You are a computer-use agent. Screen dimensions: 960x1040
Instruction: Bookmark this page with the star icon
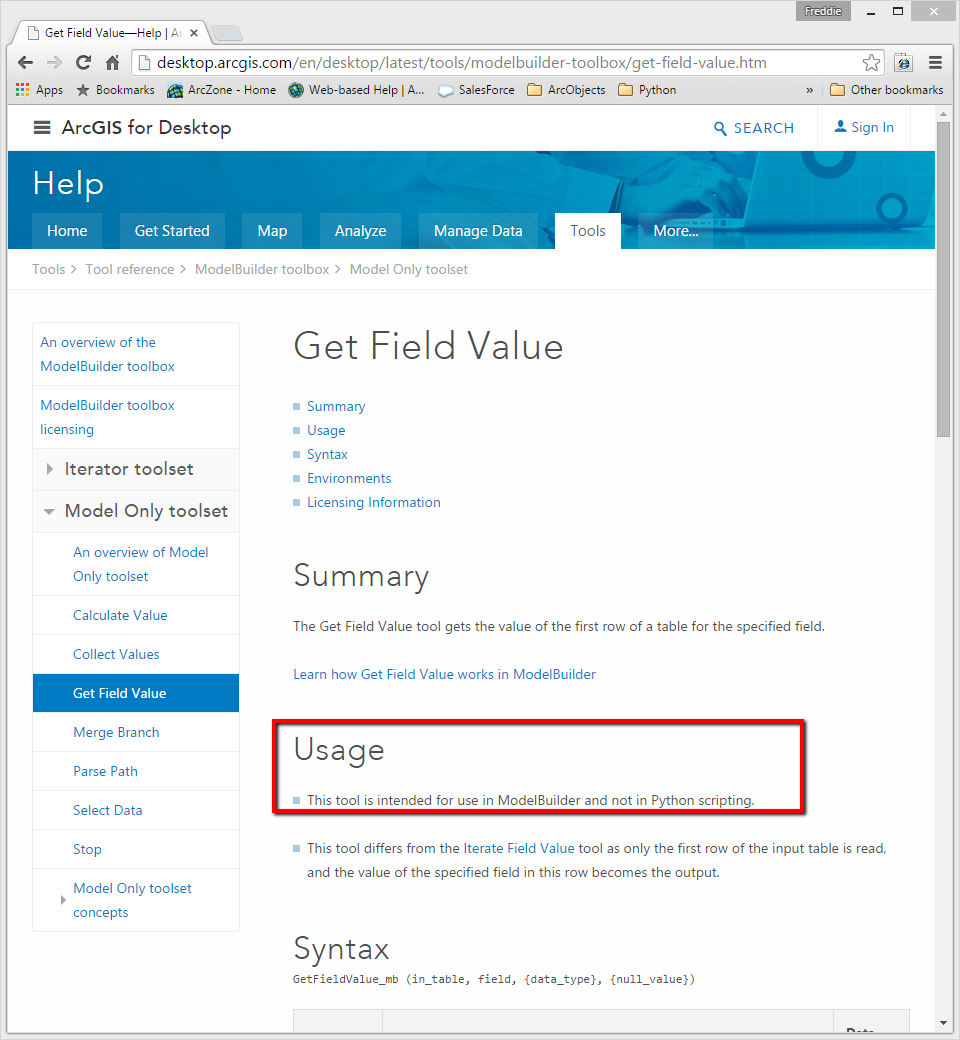pos(871,63)
